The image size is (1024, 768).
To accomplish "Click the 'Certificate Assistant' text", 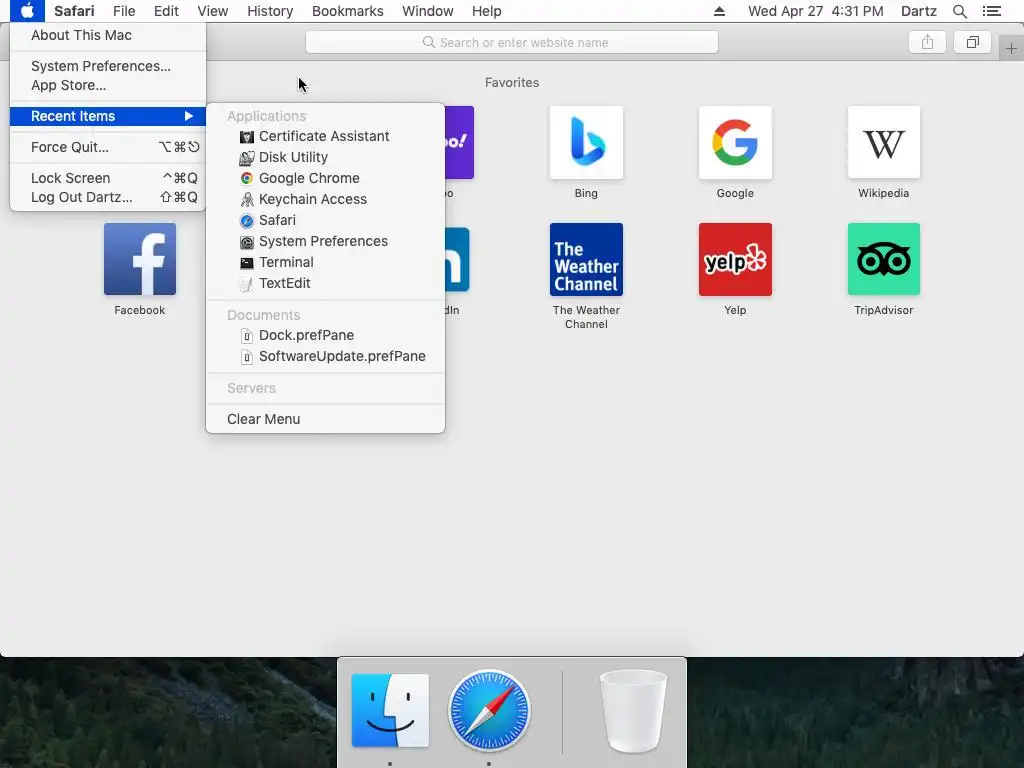I will 324,136.
